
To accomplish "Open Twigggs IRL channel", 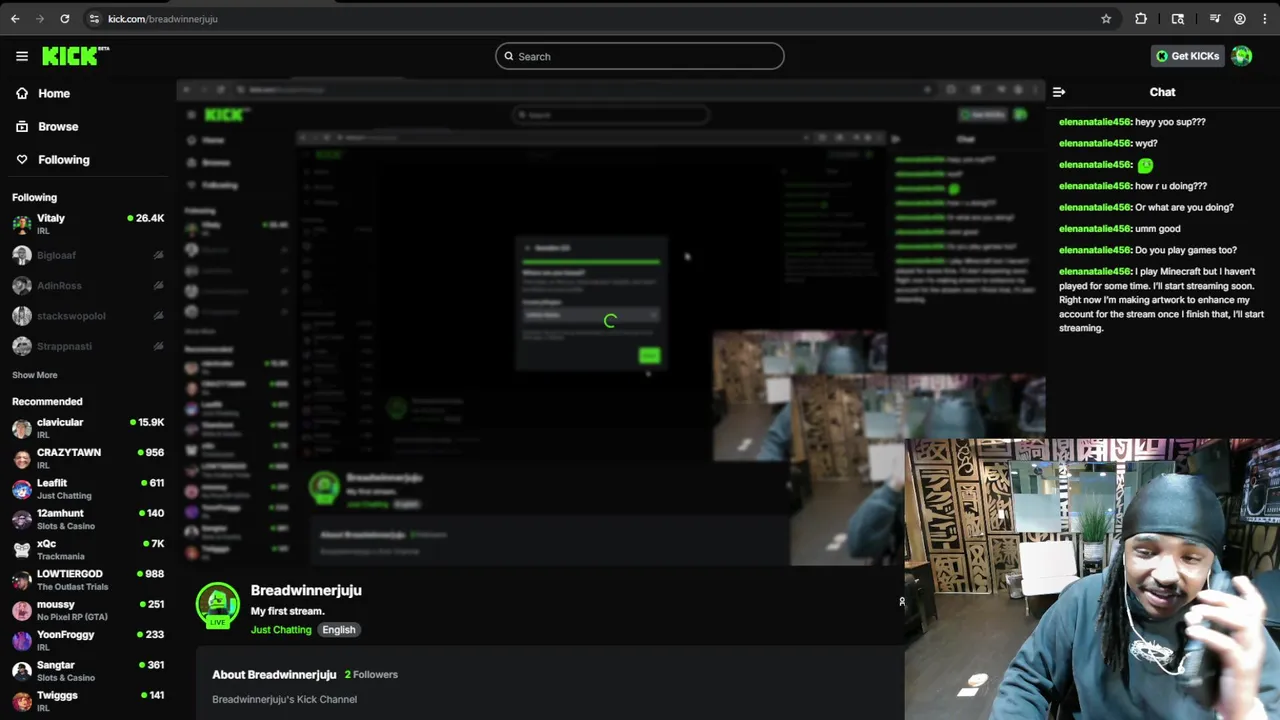I will coord(88,701).
